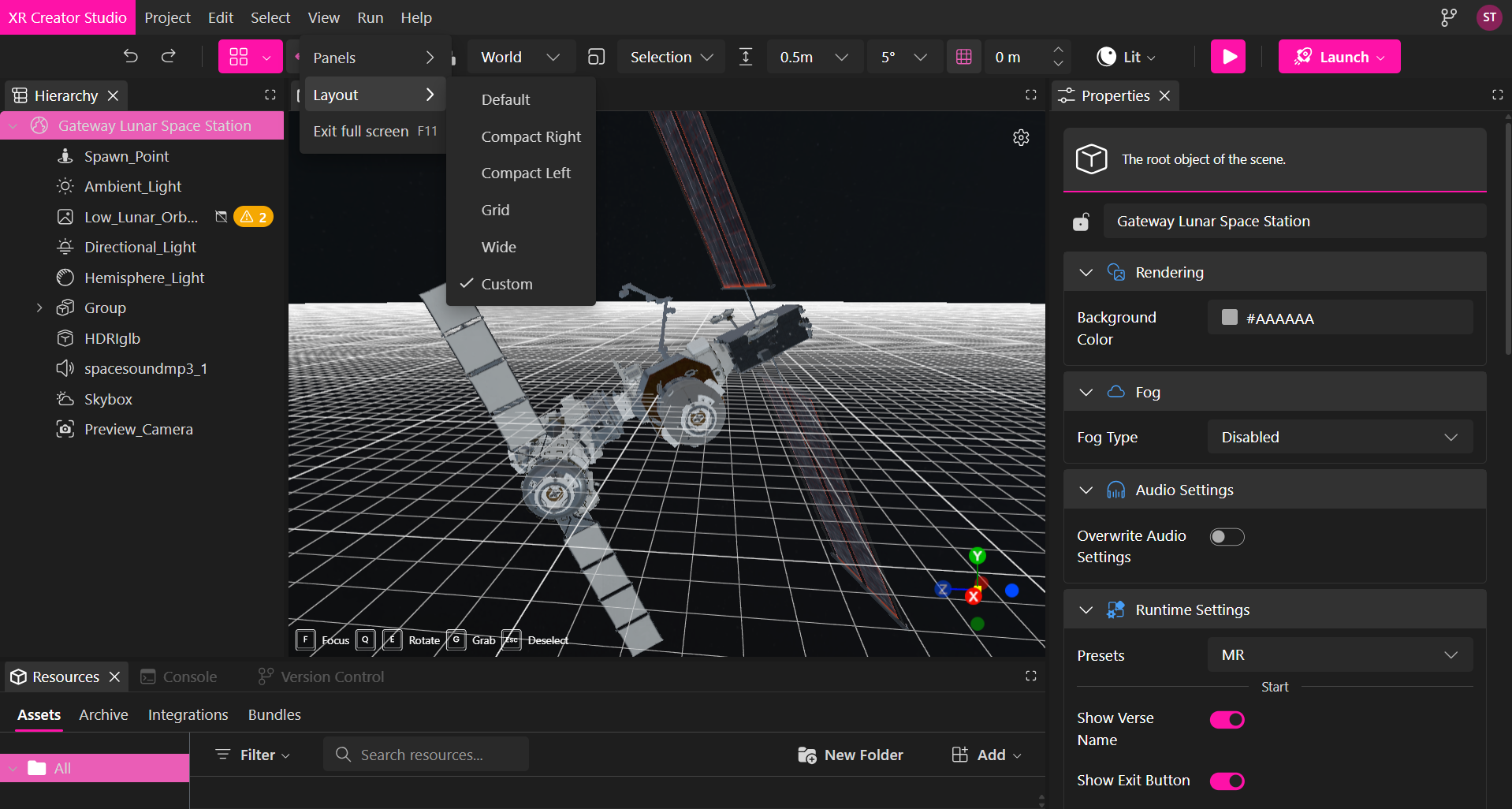Click the warning badge on Low_Lunar_Orb

[x=254, y=217]
